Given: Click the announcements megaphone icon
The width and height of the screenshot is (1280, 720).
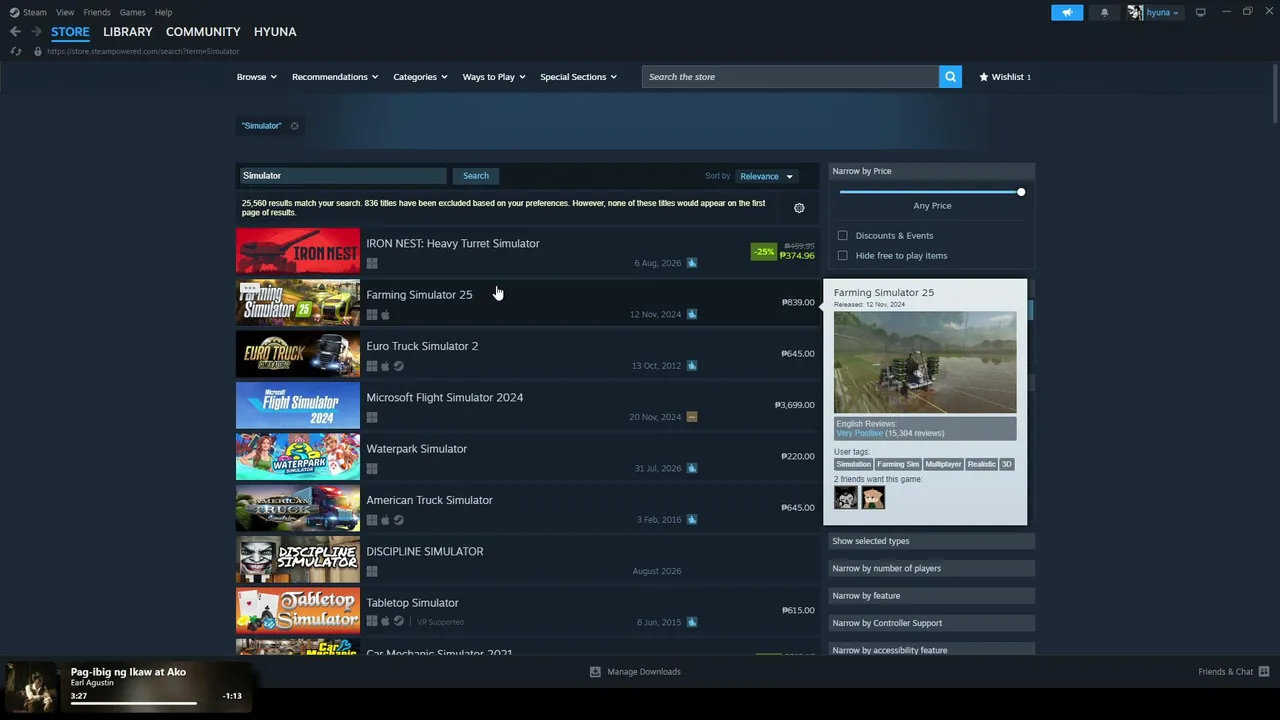Looking at the screenshot, I should [1067, 12].
